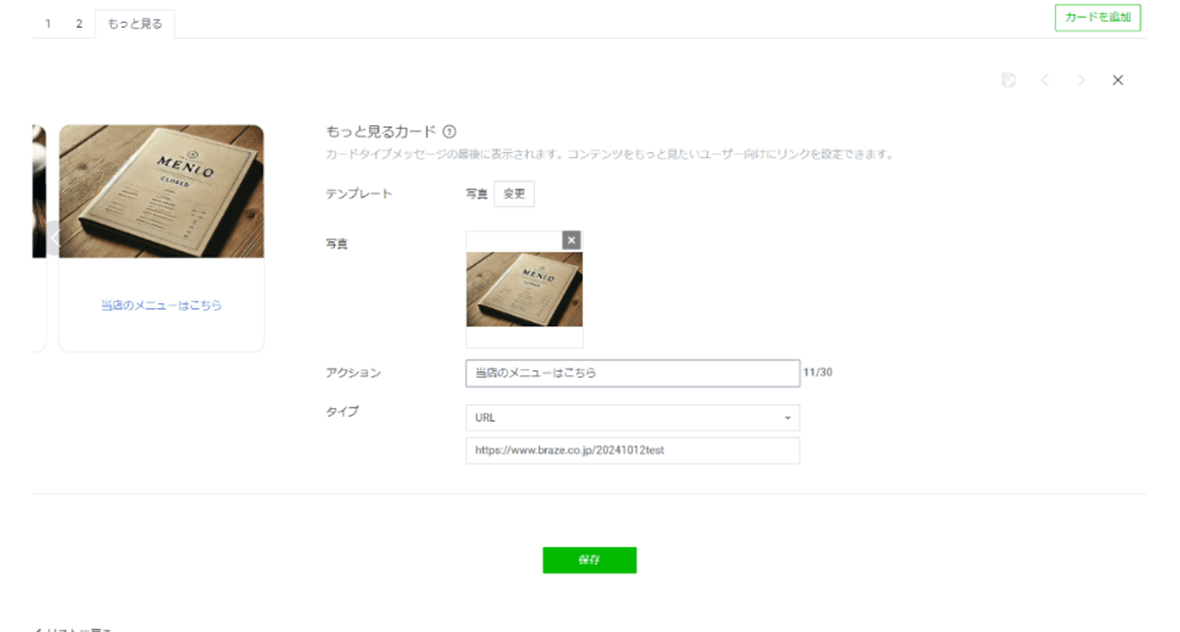
Task: Change the template by opening its selector
Action: point(514,193)
